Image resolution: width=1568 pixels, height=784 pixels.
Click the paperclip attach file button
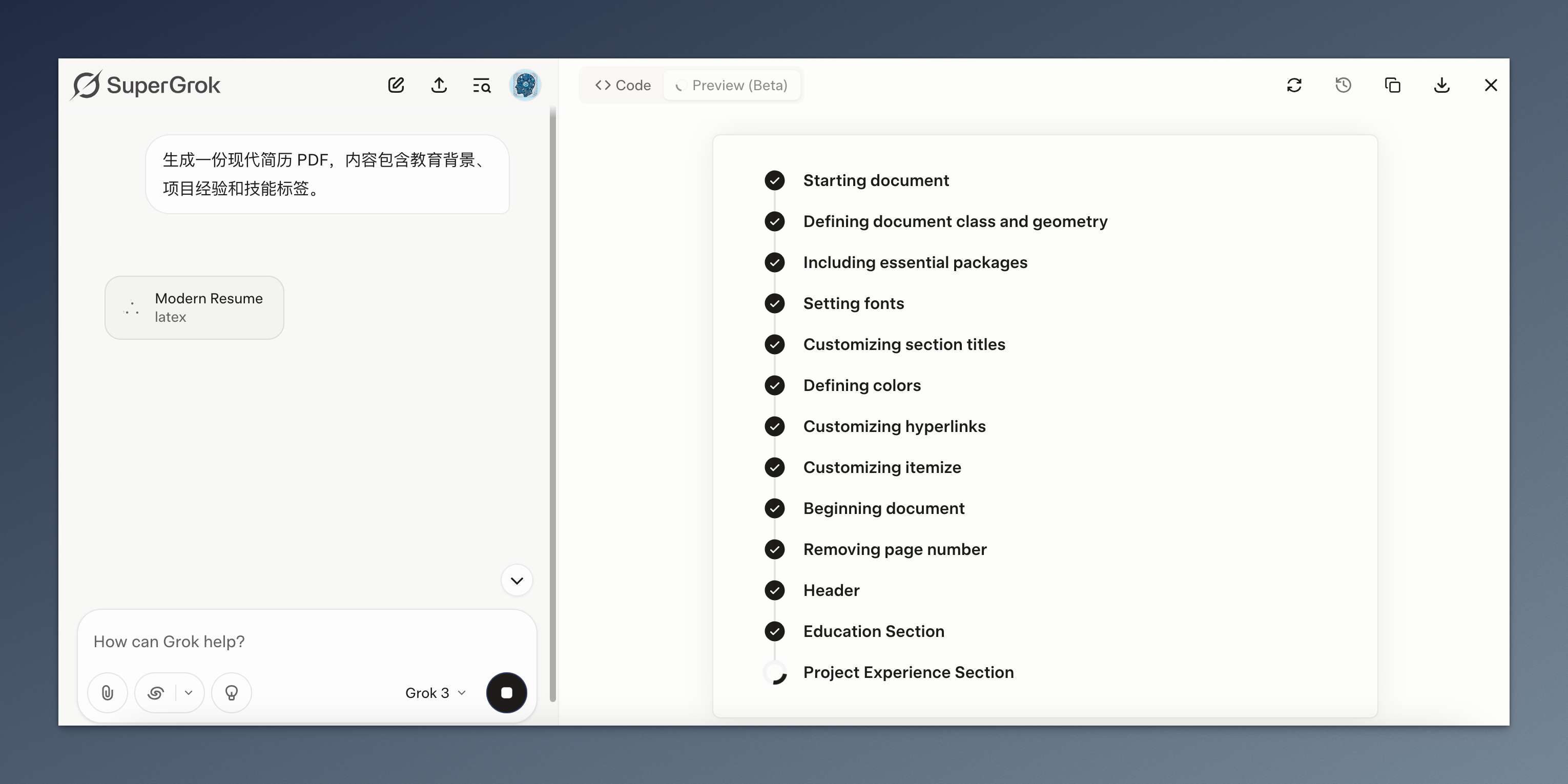coord(107,693)
